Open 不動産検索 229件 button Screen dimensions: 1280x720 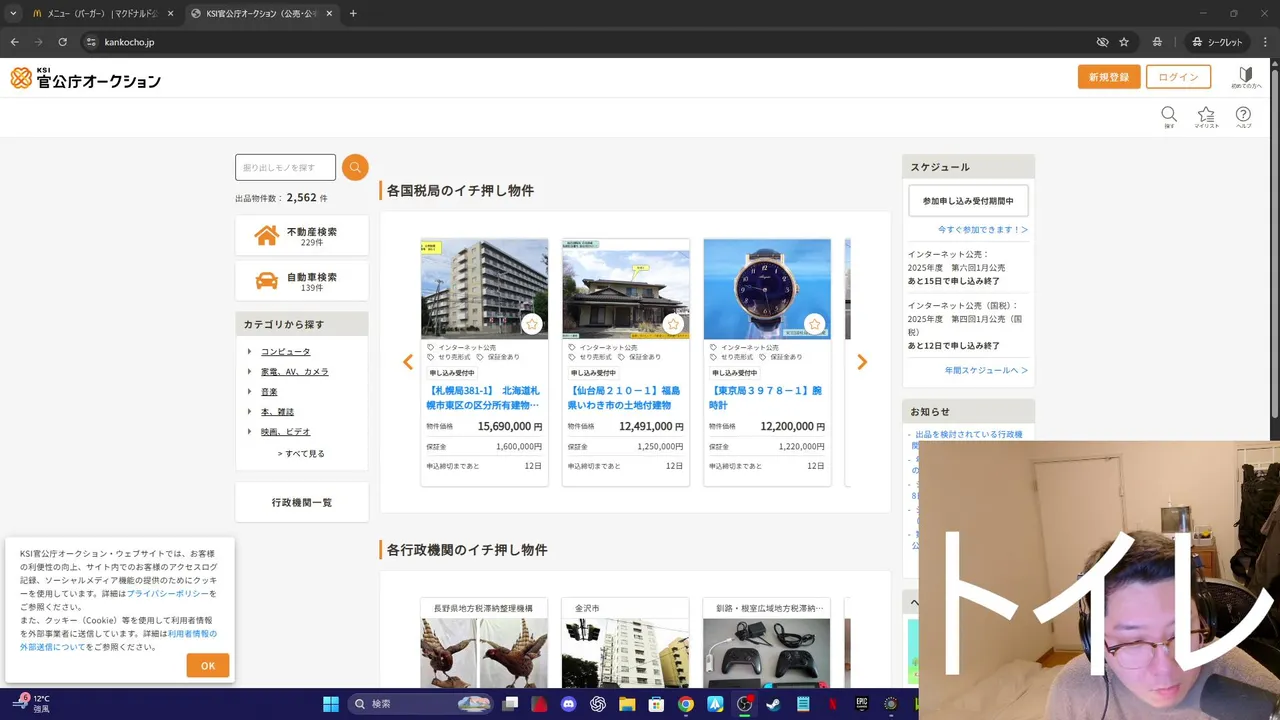[x=302, y=235]
